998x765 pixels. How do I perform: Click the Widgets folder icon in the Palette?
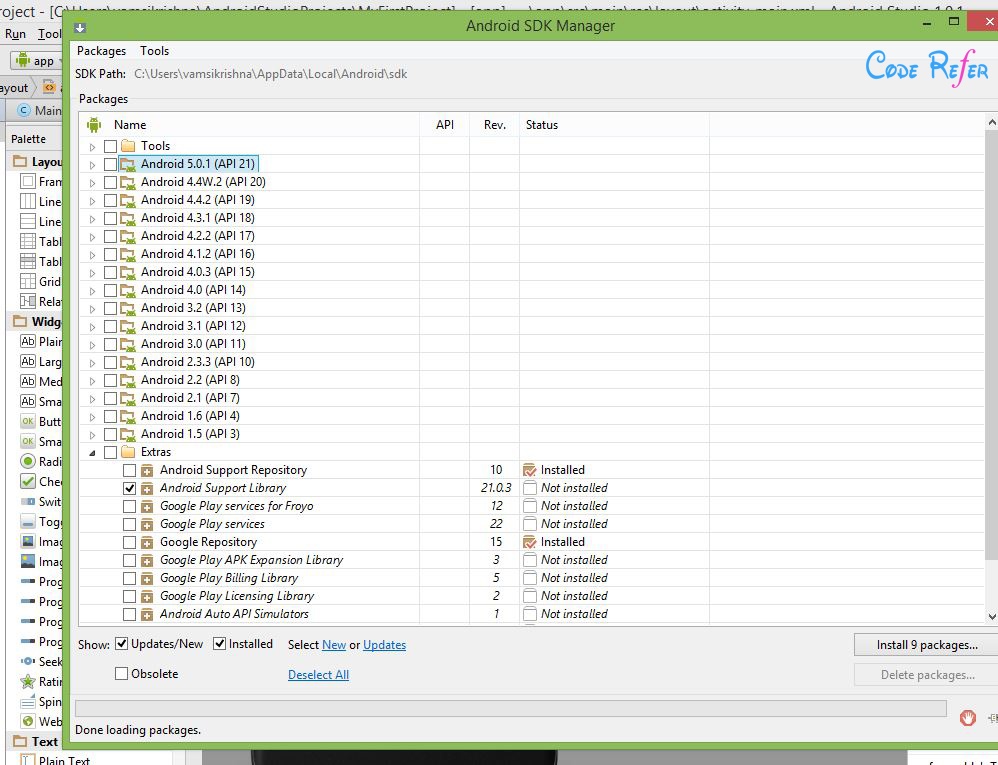click(x=20, y=321)
